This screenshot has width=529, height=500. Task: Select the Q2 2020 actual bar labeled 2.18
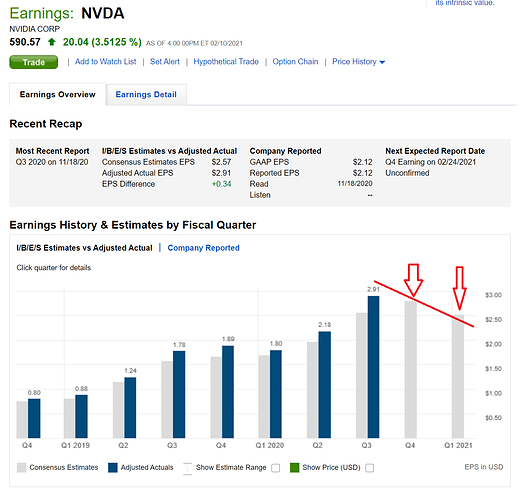point(325,385)
